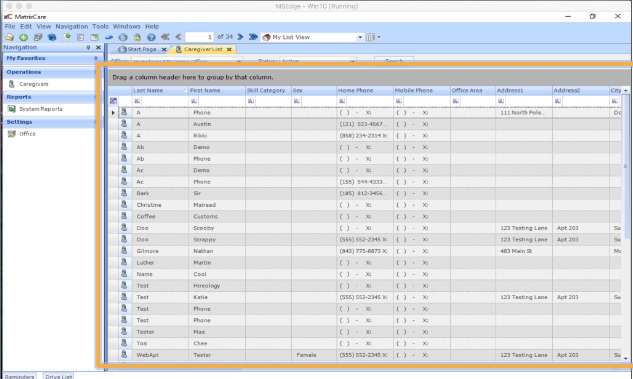
Task: Go to previous record arrow
Action: pyautogui.click(x=178, y=37)
